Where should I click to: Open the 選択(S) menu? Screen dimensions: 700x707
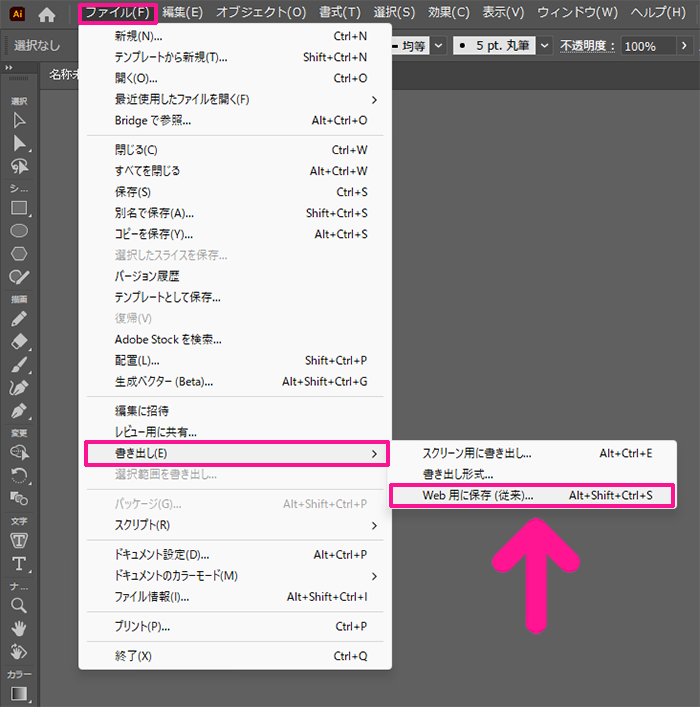[x=394, y=13]
